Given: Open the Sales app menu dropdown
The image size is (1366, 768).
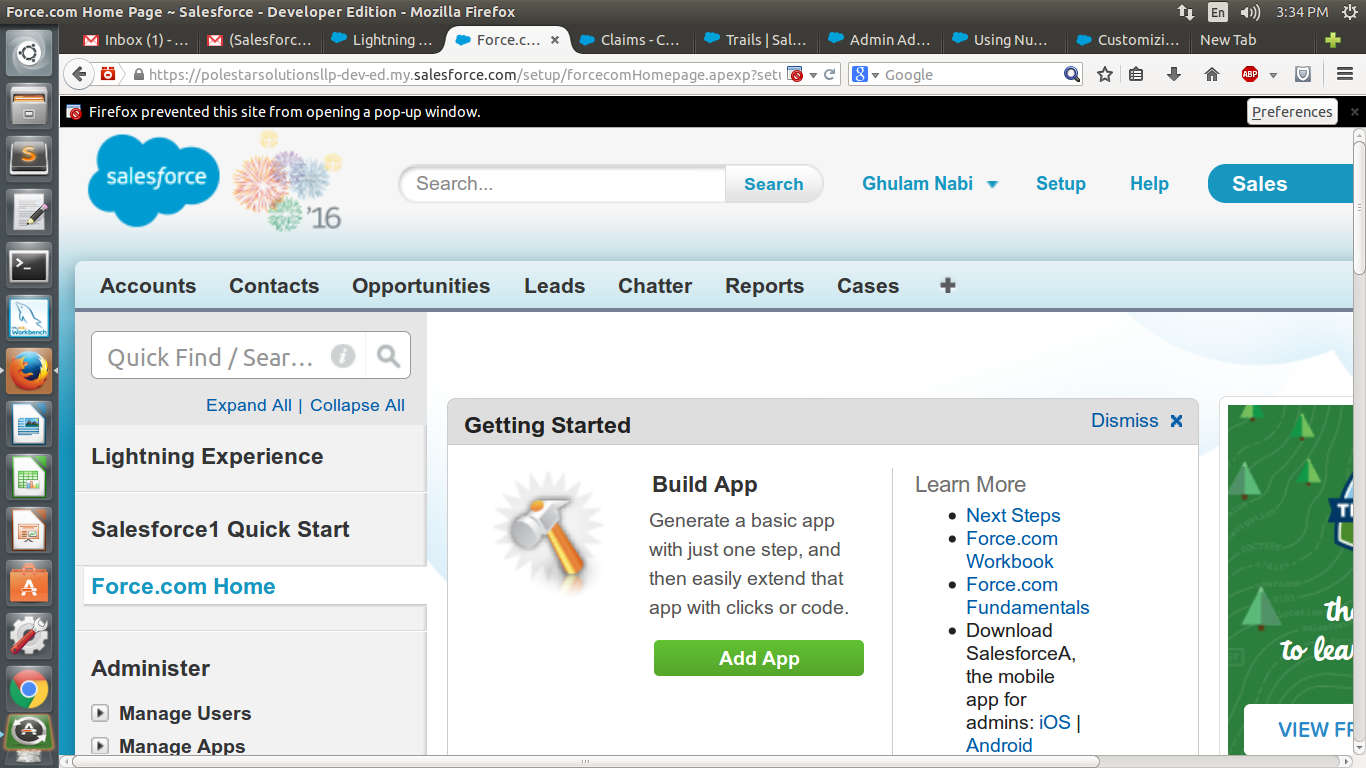Looking at the screenshot, I should click(x=1281, y=184).
